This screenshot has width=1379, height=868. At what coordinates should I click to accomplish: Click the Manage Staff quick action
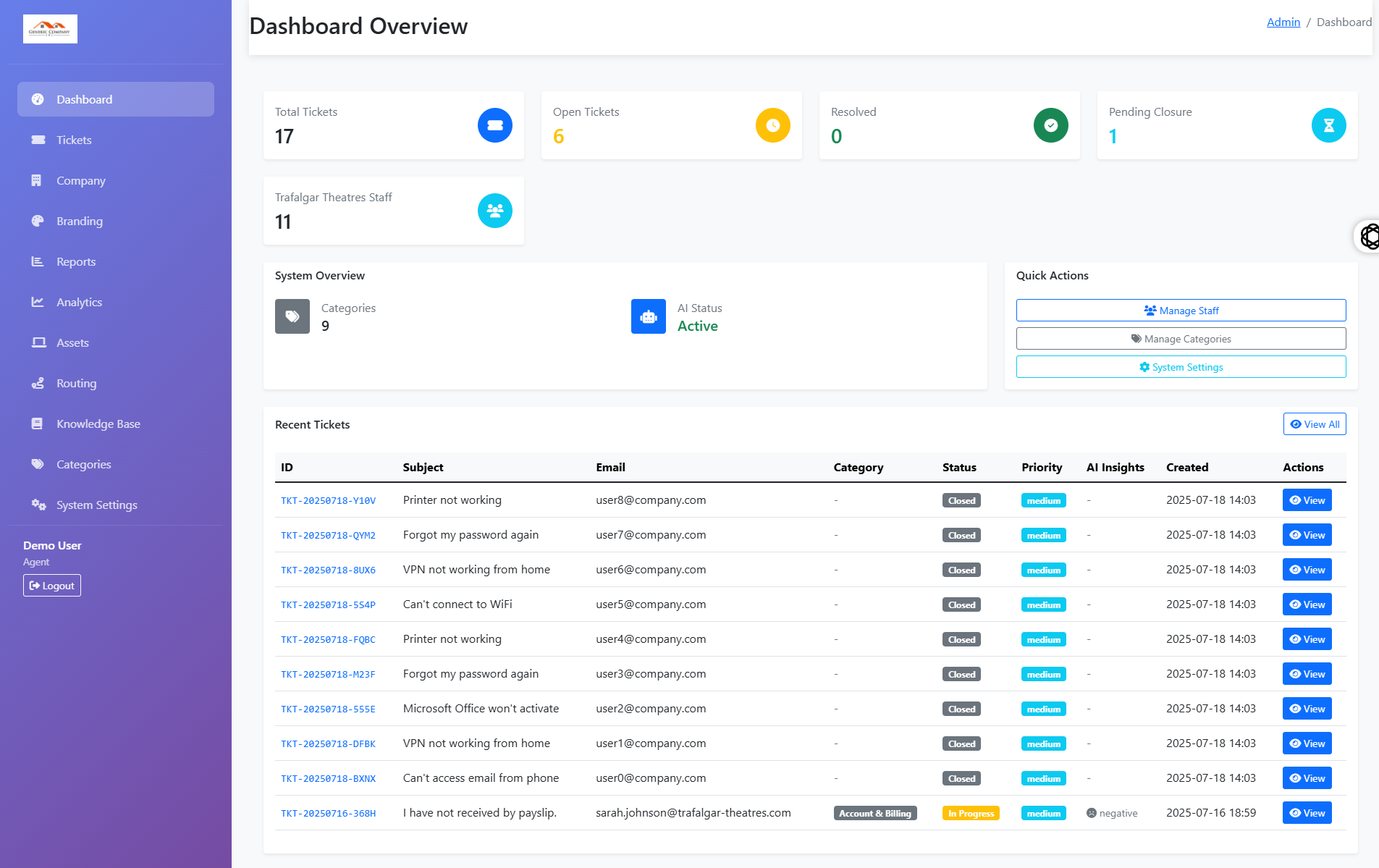click(x=1181, y=310)
